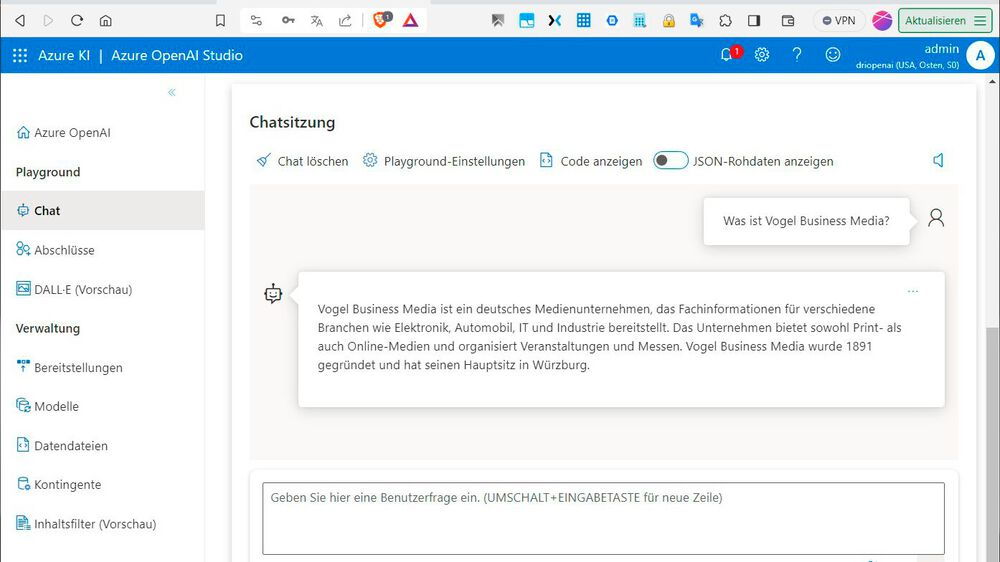The width and height of the screenshot is (1000, 562).
Task: Go back with the browser back arrow
Action: point(20,20)
